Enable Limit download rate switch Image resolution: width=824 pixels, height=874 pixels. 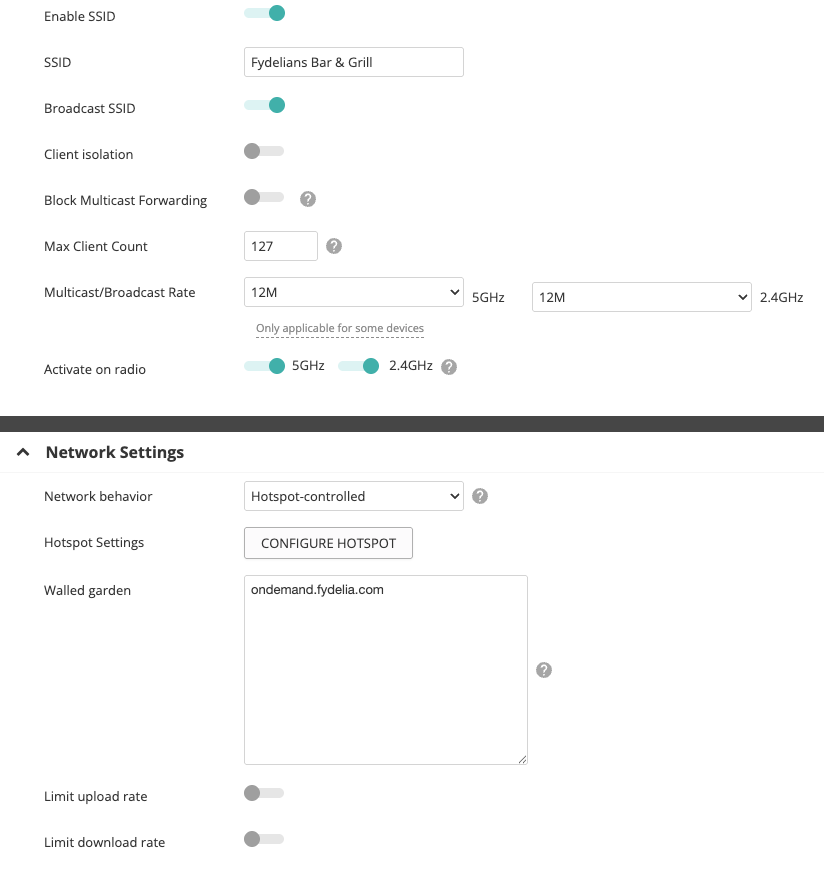point(264,839)
